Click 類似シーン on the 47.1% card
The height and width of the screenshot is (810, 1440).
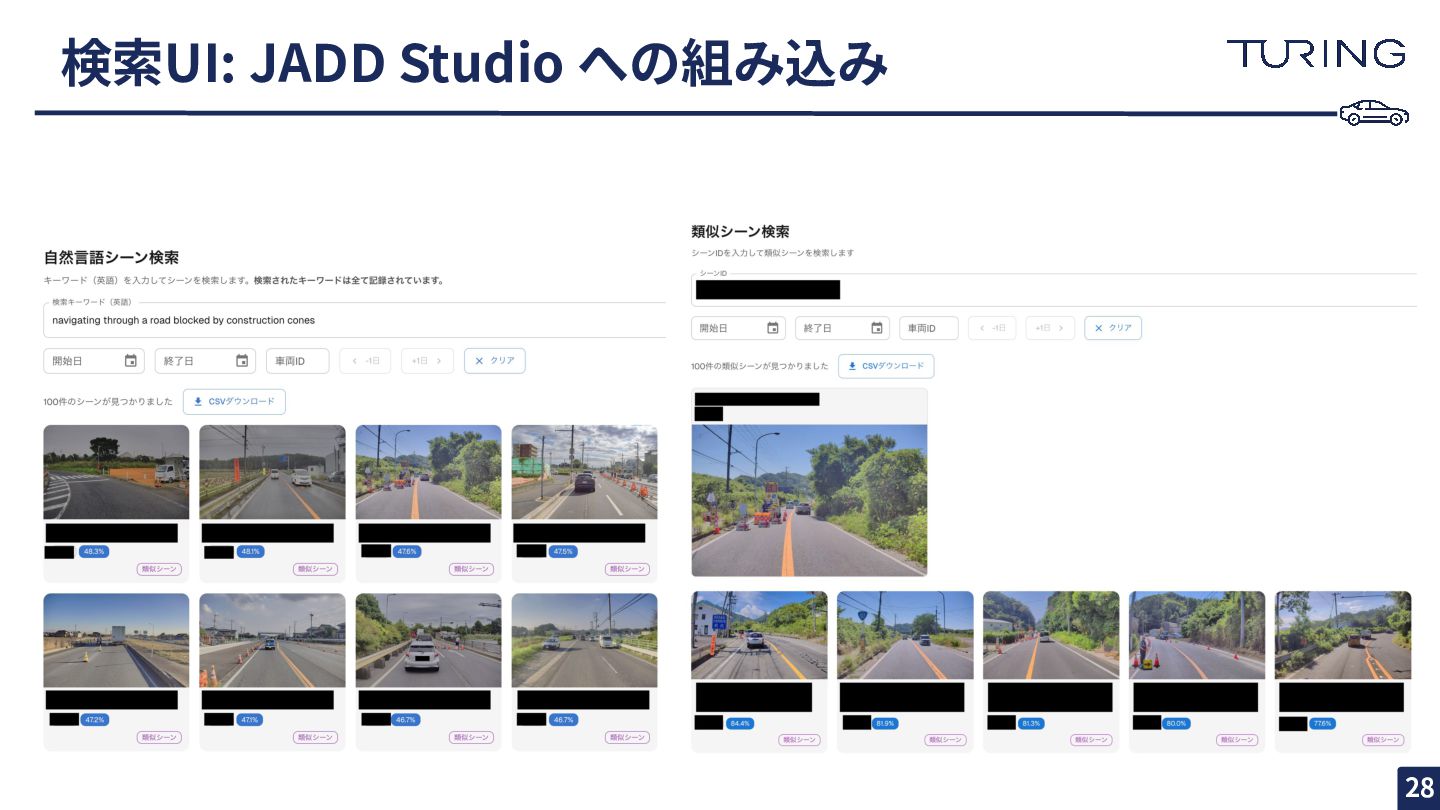(x=315, y=737)
